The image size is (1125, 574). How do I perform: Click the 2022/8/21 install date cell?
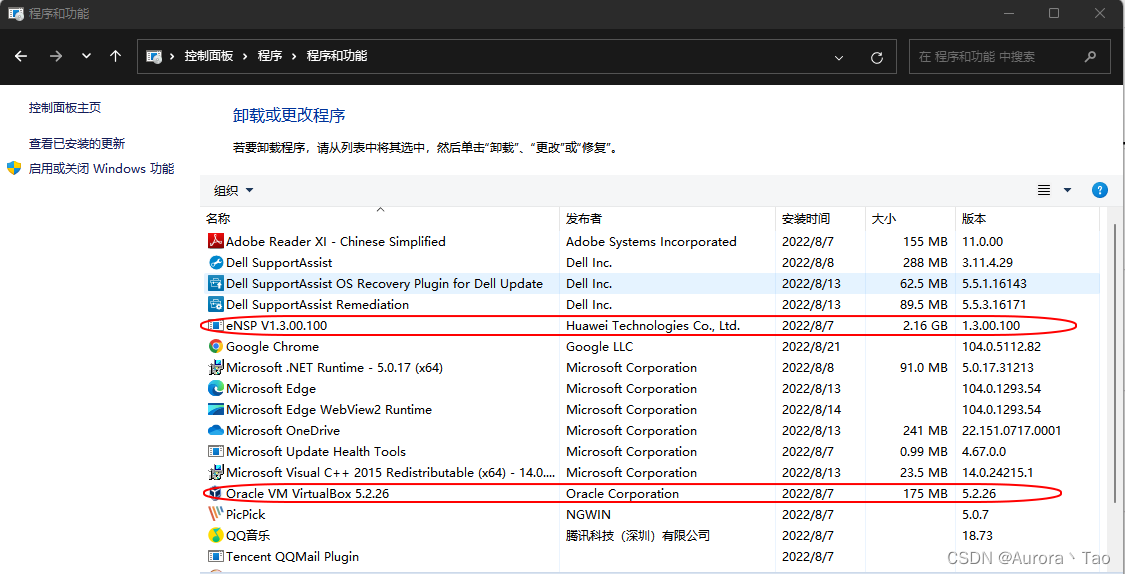(x=811, y=347)
